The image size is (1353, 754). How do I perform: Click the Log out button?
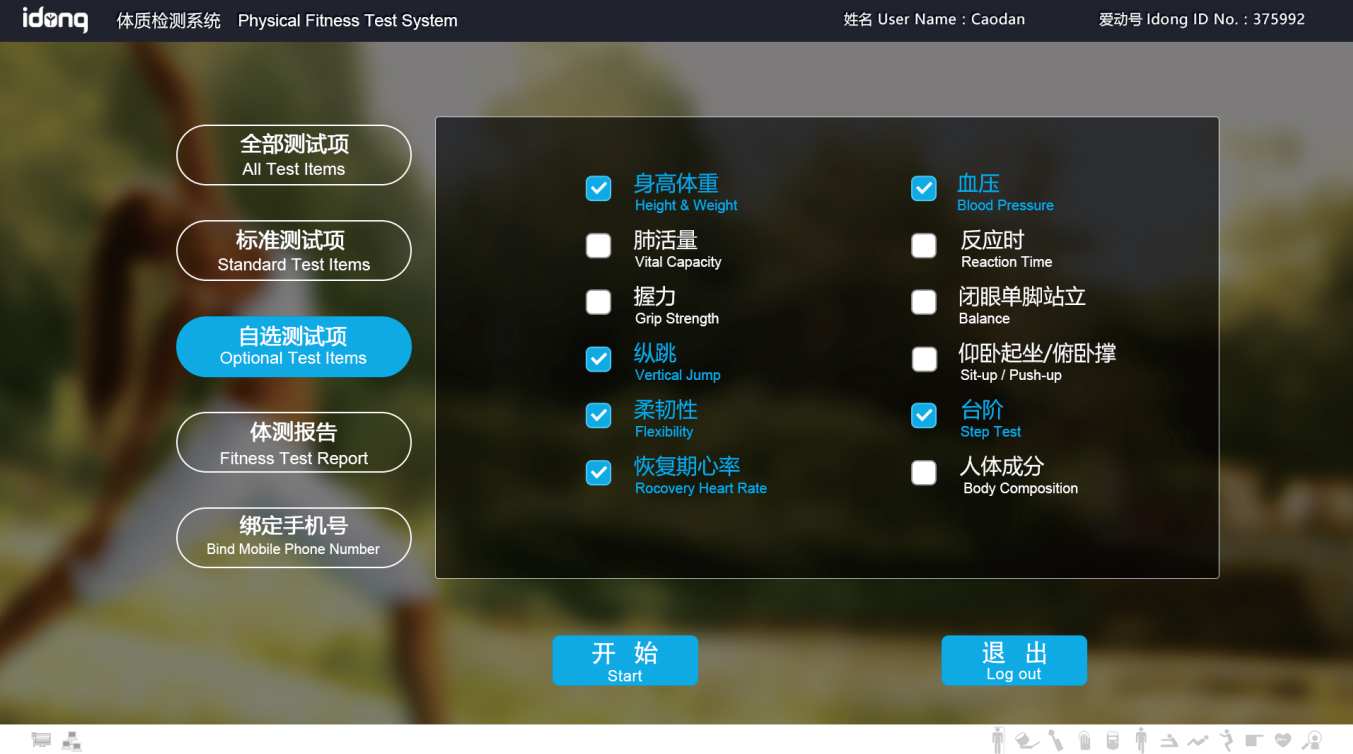[1013, 661]
